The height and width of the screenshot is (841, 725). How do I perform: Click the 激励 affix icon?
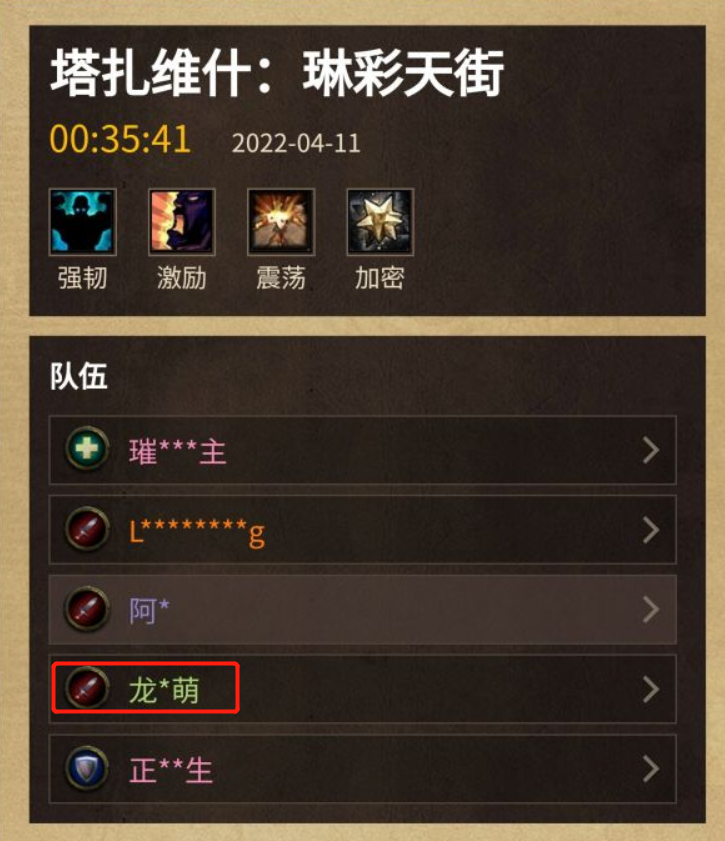182,222
